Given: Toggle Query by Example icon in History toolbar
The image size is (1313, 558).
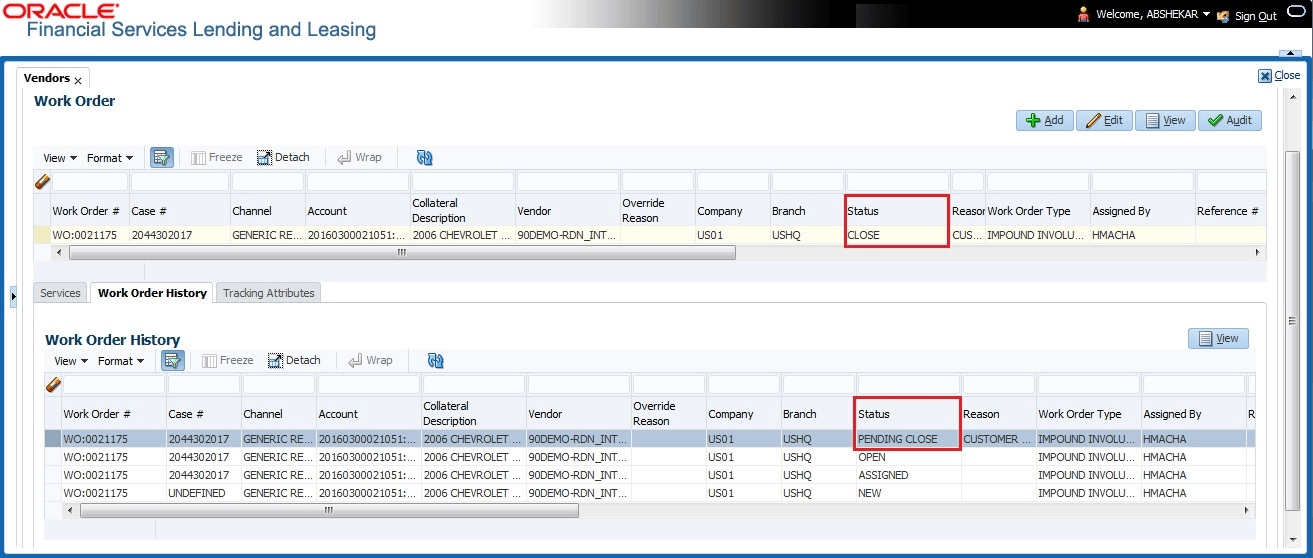Looking at the screenshot, I should pyautogui.click(x=173, y=360).
